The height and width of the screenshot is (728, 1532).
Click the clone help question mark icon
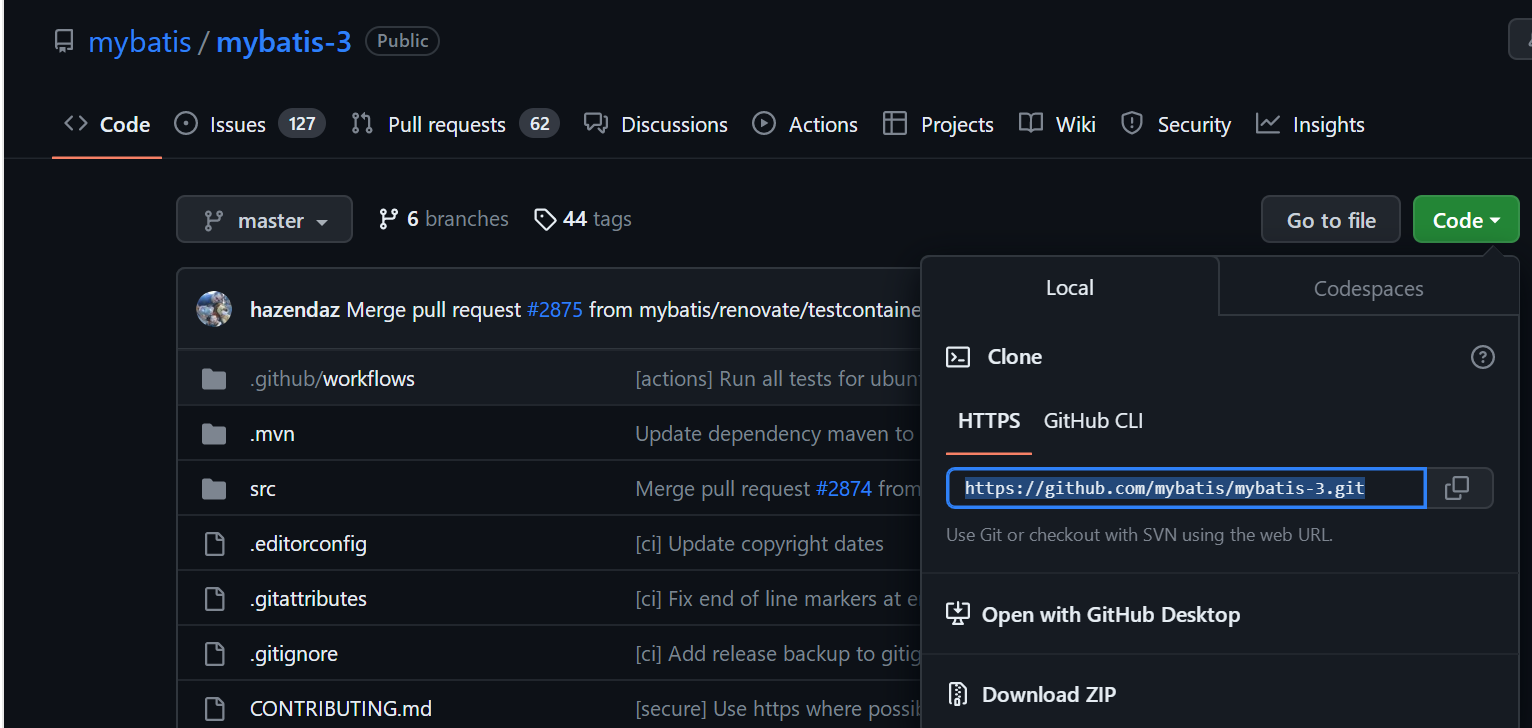1482,357
